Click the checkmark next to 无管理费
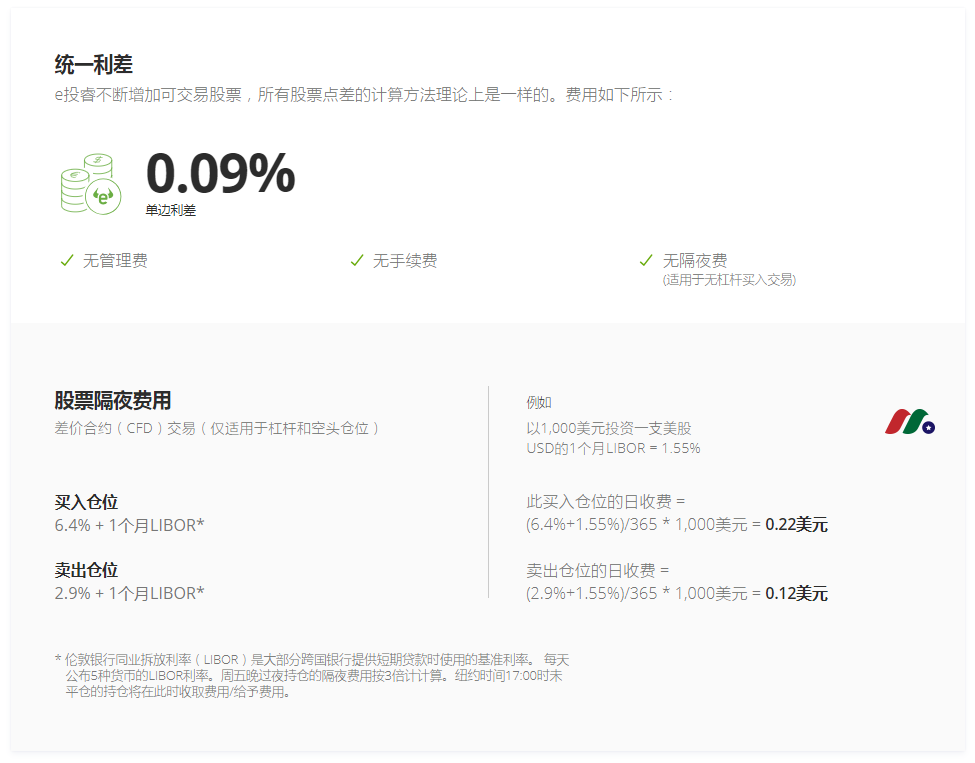This screenshot has width=975, height=763. click(x=67, y=260)
